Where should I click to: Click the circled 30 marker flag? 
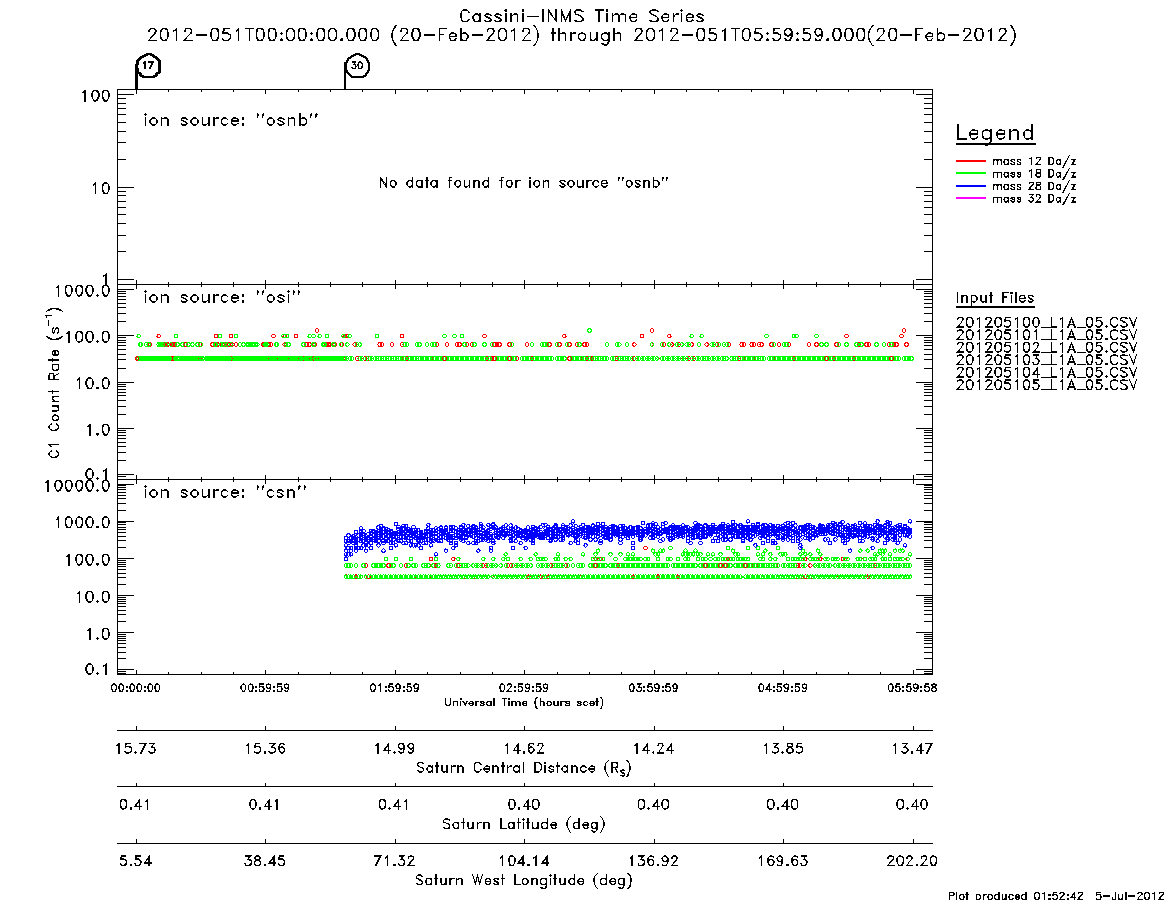[357, 65]
